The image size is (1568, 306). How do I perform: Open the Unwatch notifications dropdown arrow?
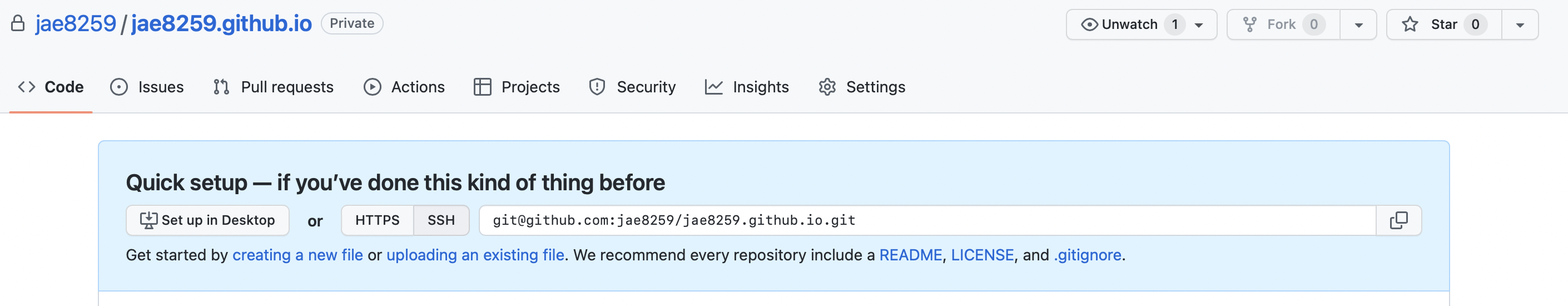click(1199, 25)
